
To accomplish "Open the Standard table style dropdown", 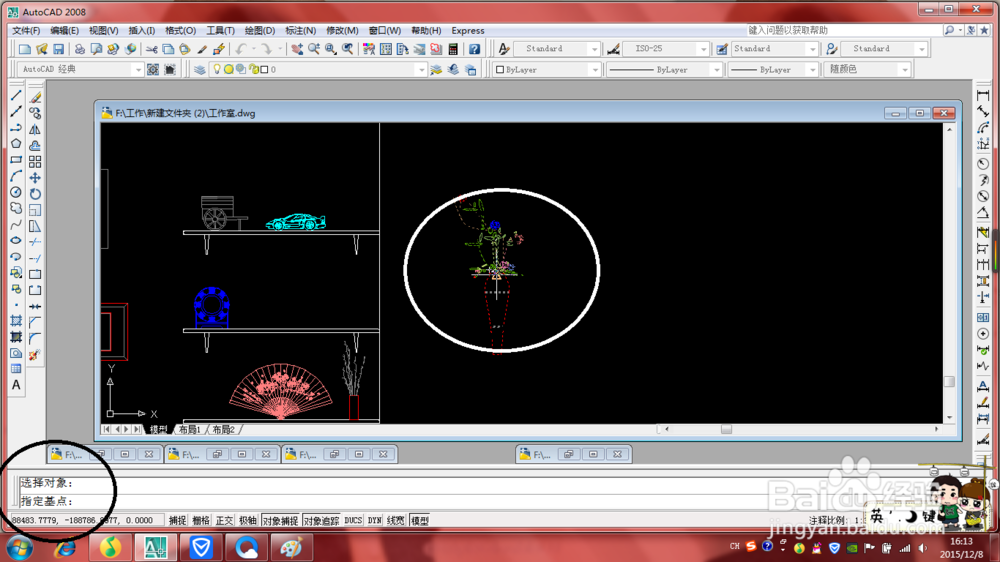I will point(812,49).
